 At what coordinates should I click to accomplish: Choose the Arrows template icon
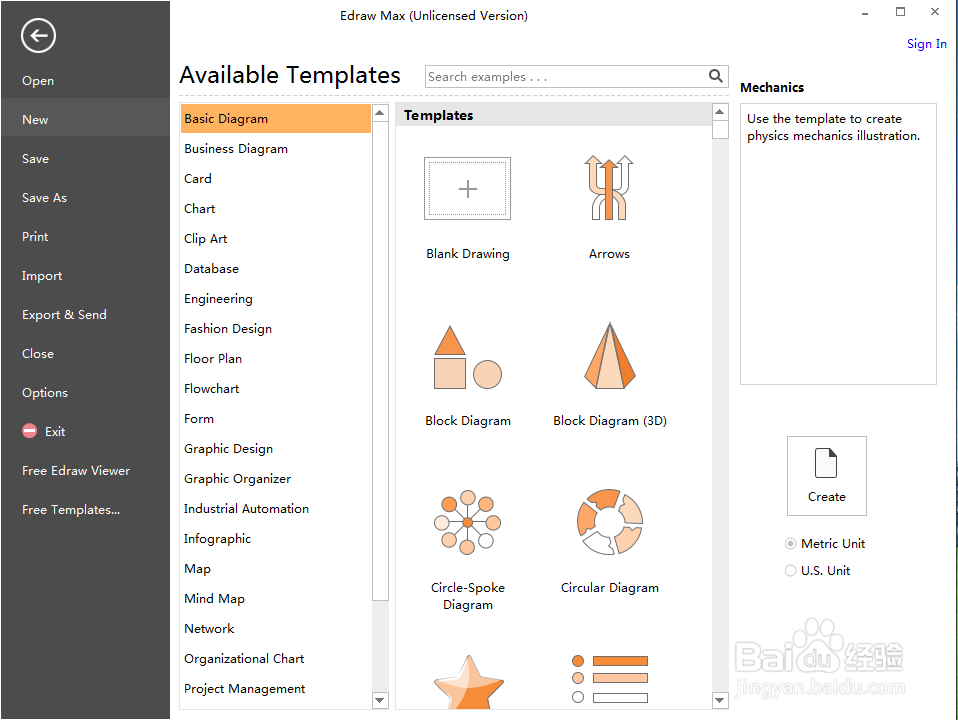[x=609, y=188]
